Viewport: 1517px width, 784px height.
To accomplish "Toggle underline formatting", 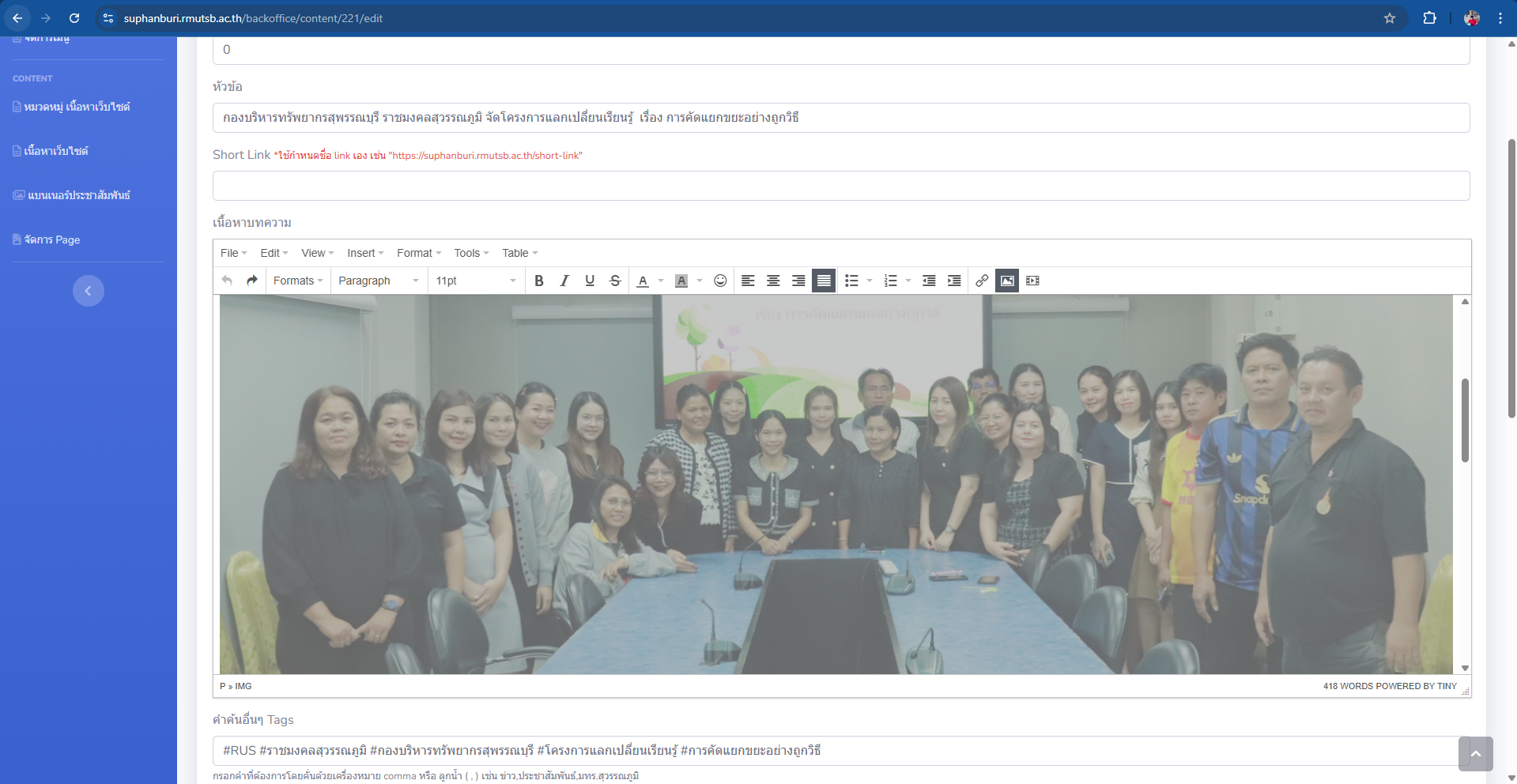I will [590, 281].
